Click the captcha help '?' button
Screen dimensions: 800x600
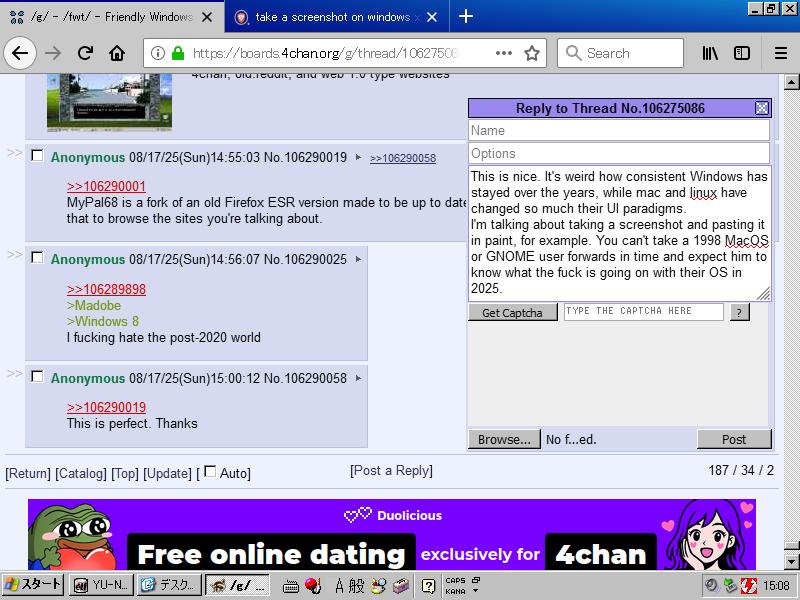coord(740,312)
